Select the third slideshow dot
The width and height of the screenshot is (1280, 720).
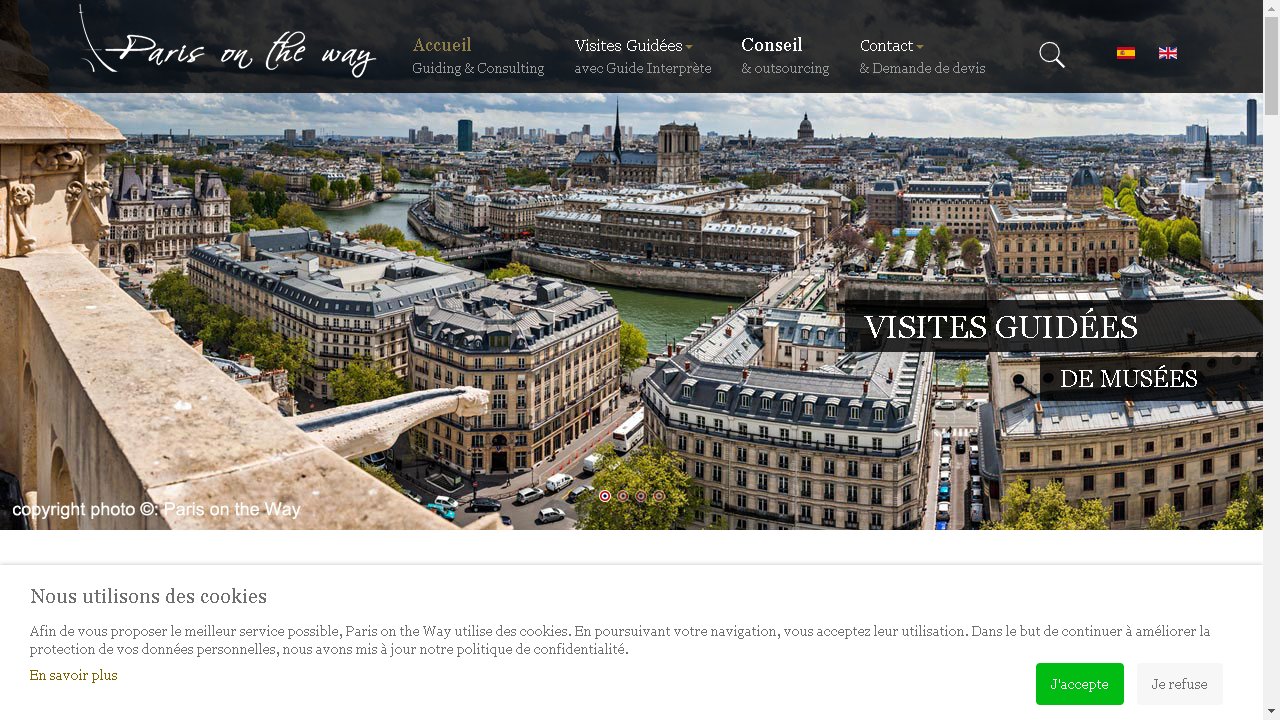tap(641, 496)
